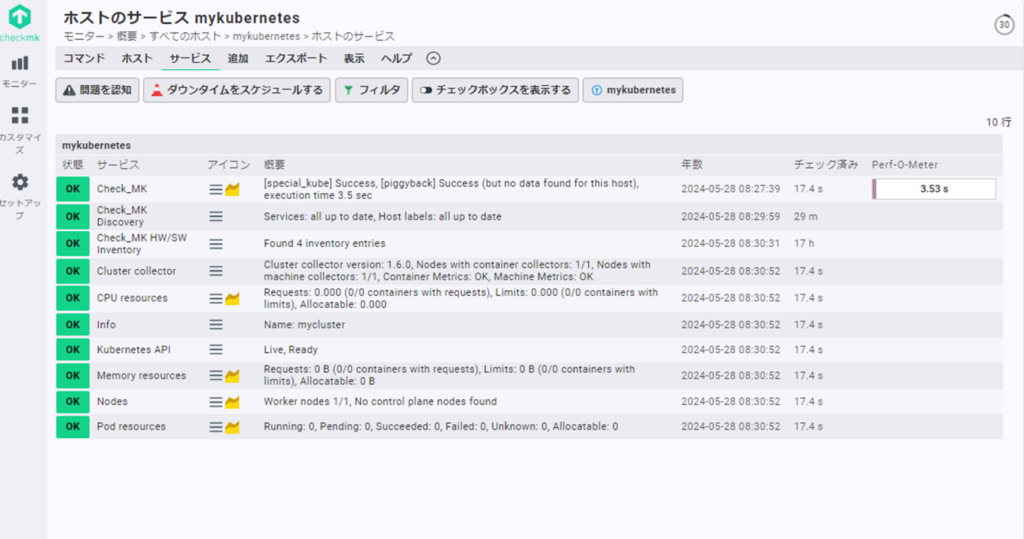Click 問題を認知 button

(97, 90)
